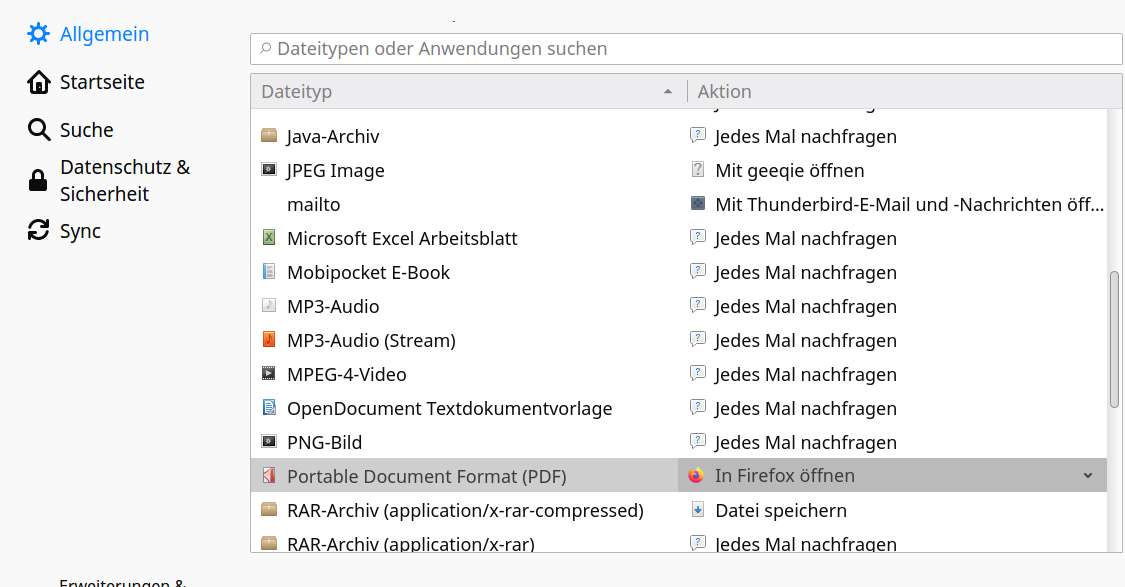Click the Microsoft Excel Arbeitsblatt icon

point(268,238)
